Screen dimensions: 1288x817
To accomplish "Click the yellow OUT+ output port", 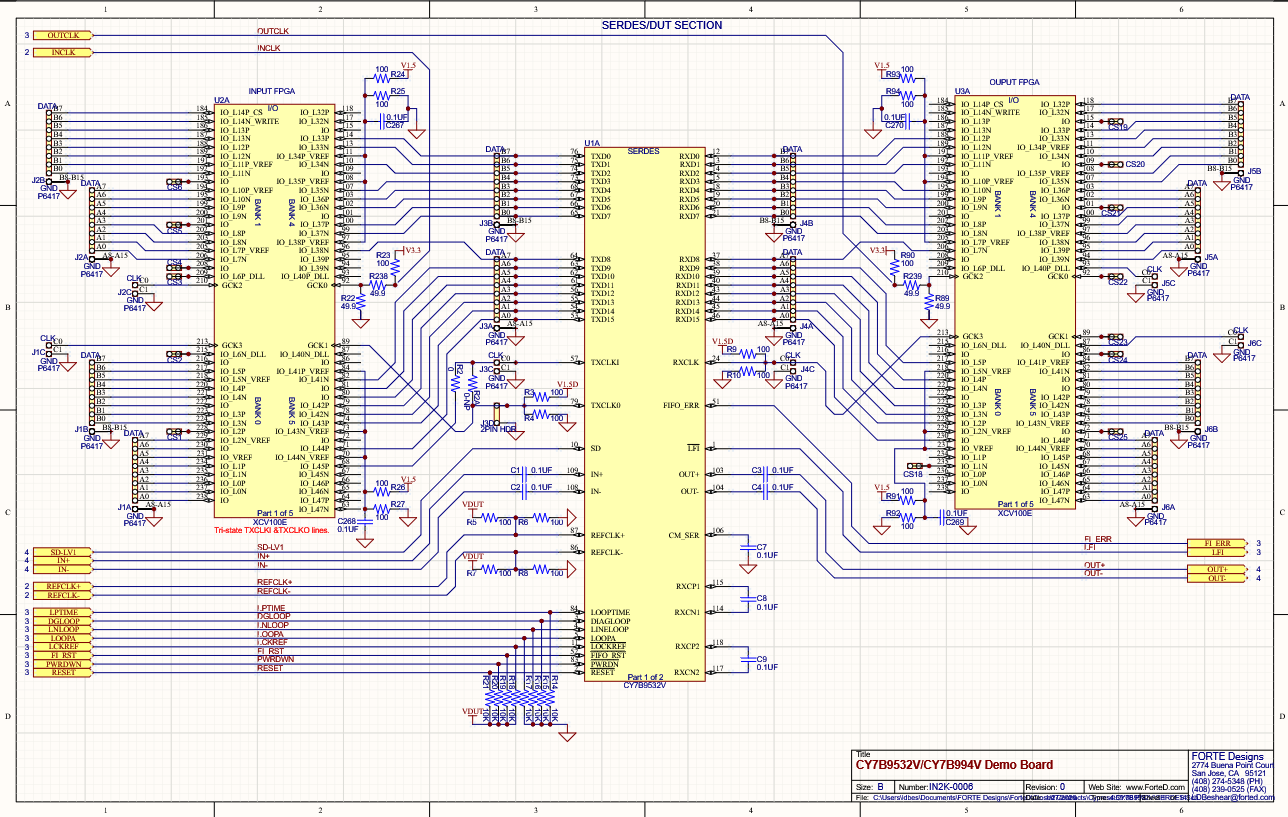I will tap(1216, 569).
